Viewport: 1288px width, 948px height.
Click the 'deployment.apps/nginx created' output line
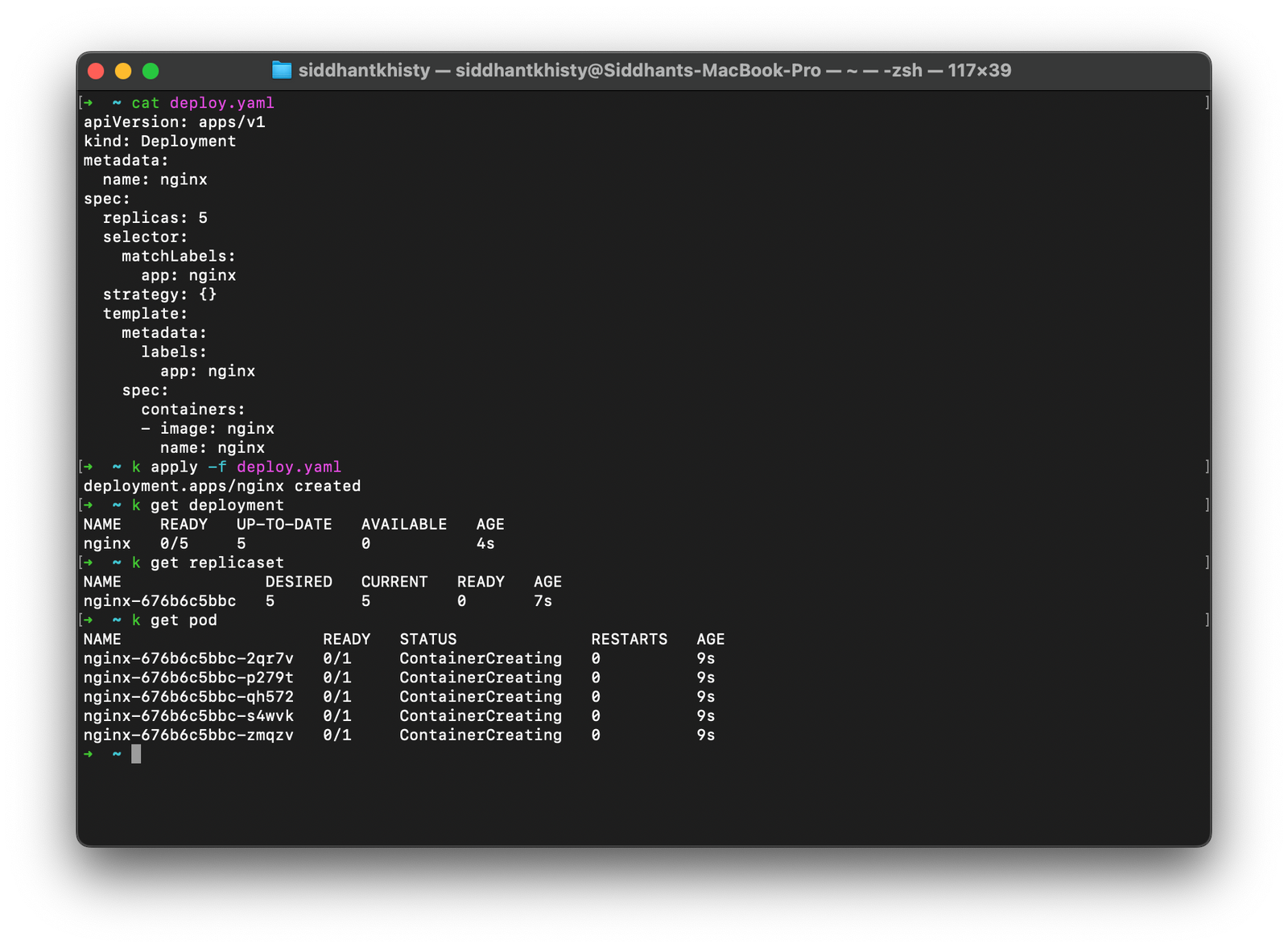click(x=222, y=486)
